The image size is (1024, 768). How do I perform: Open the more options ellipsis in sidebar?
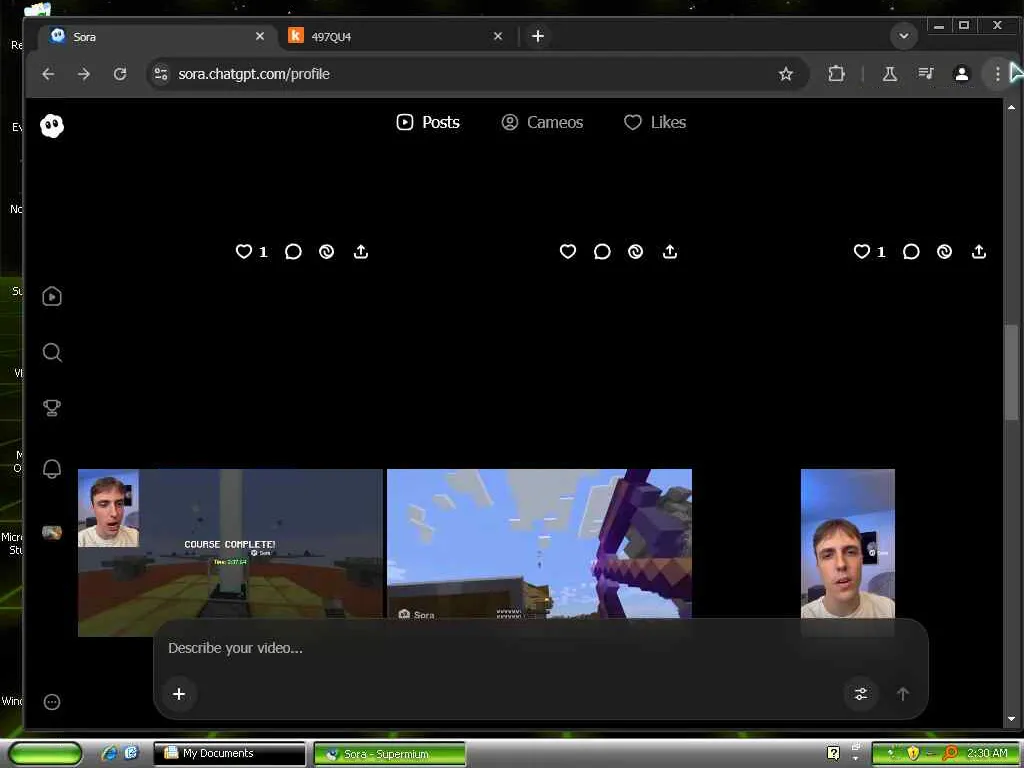[x=52, y=702]
